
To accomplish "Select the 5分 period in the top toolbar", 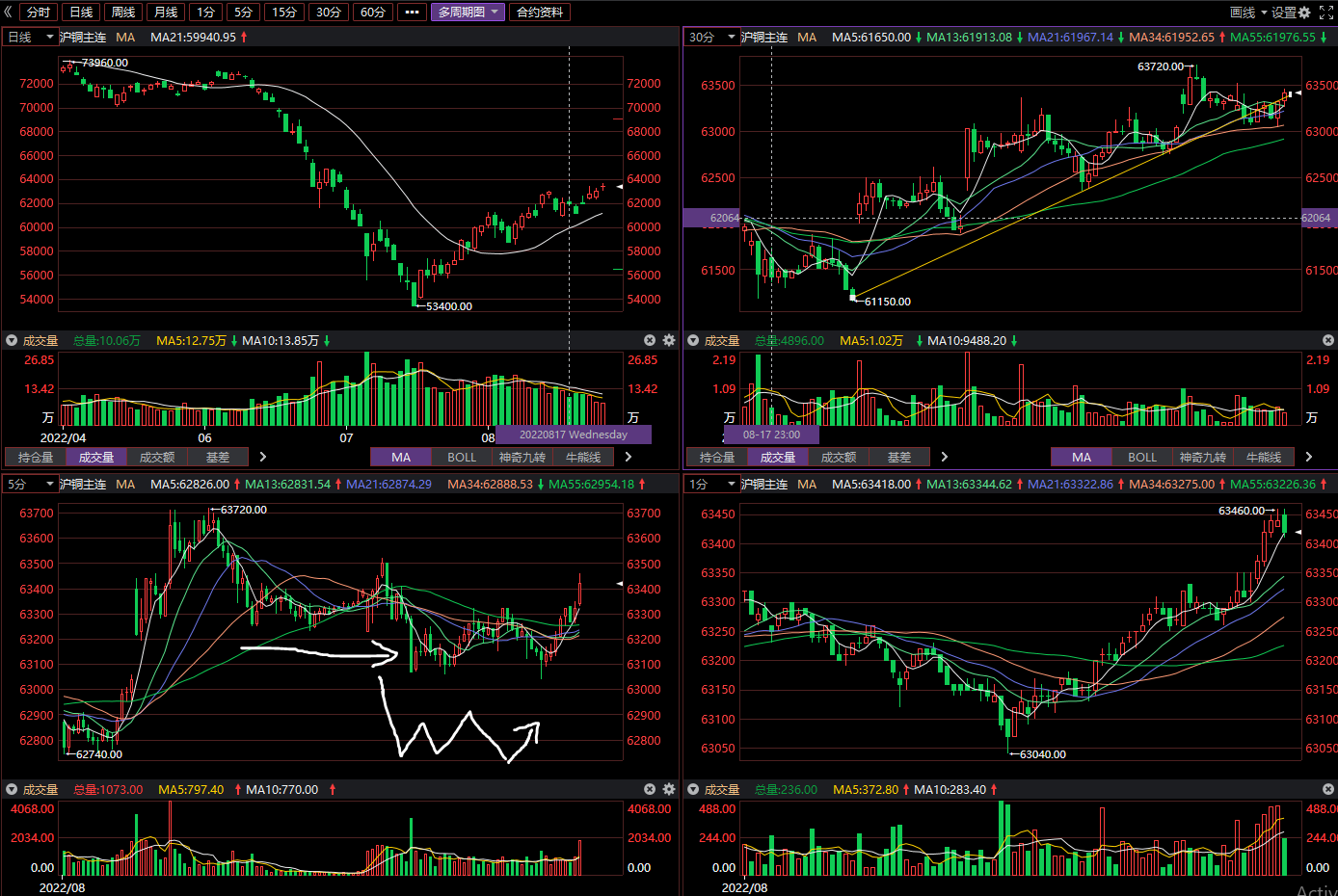I will pos(244,13).
